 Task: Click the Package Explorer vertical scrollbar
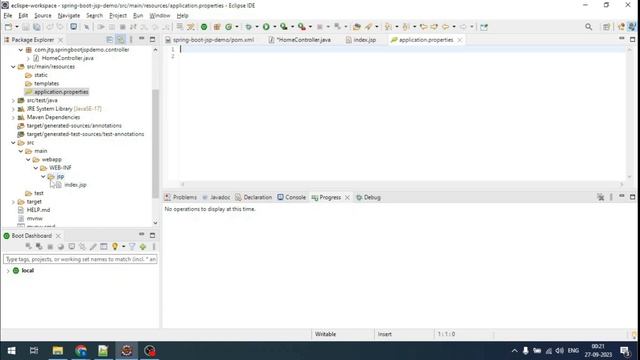tap(155, 143)
